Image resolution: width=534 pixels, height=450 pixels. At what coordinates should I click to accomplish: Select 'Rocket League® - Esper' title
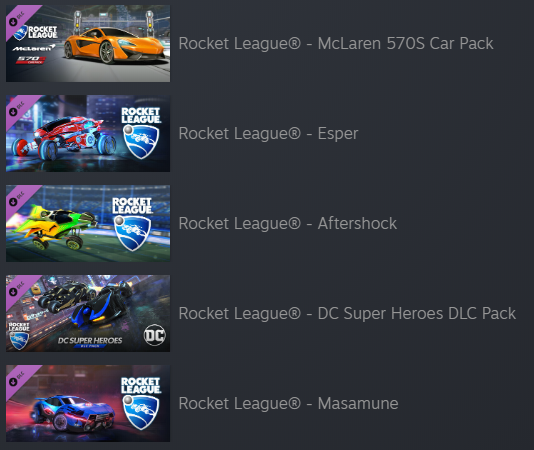click(268, 134)
